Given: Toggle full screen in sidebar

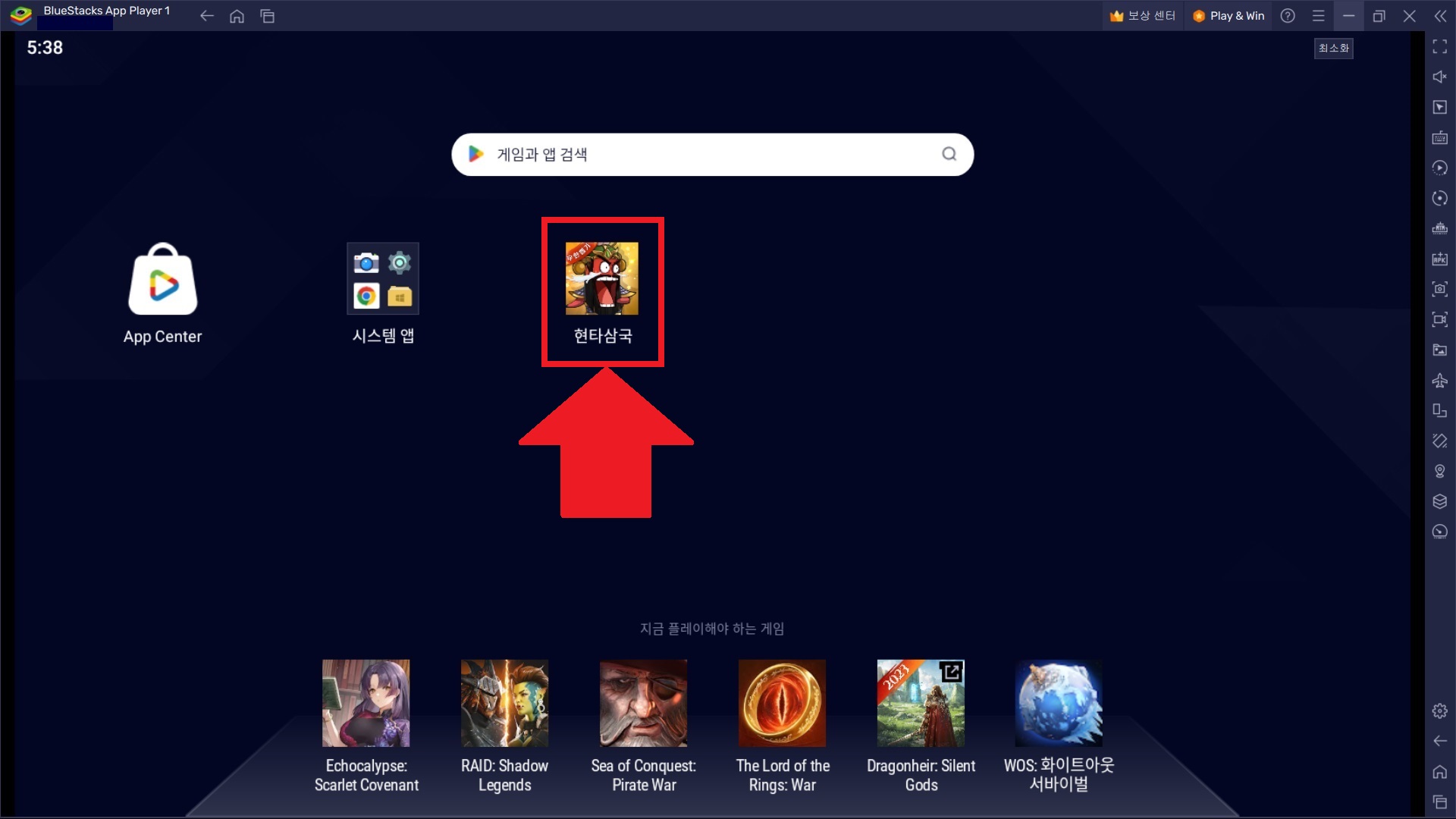Looking at the screenshot, I should (1439, 47).
